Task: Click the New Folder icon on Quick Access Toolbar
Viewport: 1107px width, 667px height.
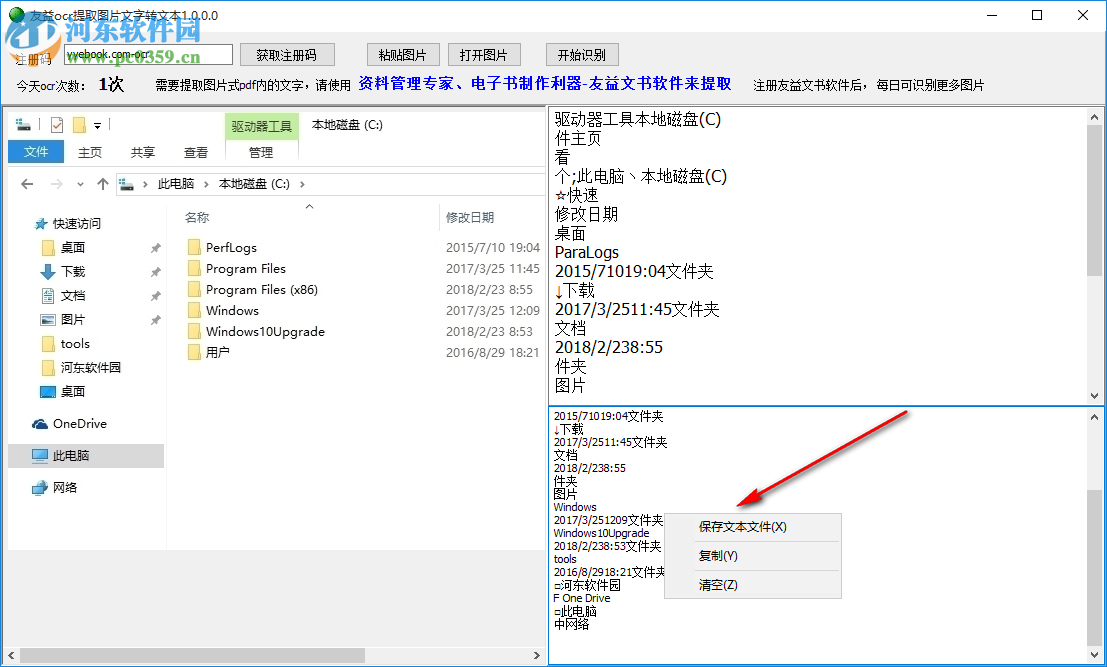Action: (x=78, y=123)
